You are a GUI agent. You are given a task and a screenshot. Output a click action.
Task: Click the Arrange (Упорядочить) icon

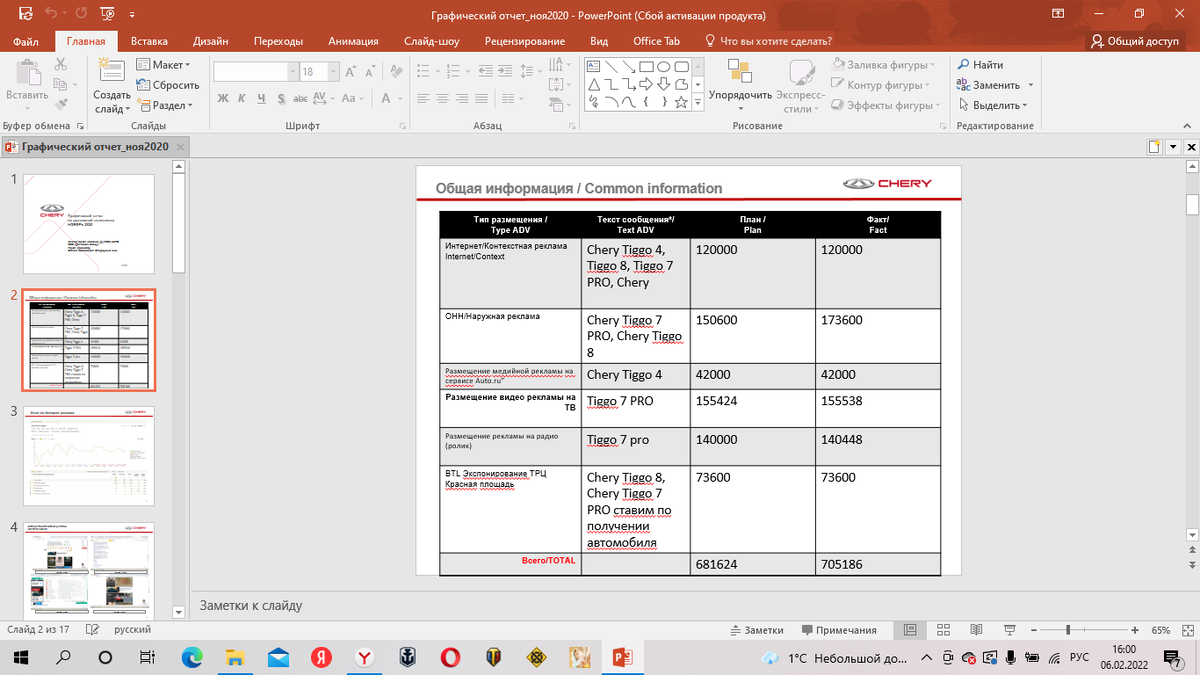point(740,70)
